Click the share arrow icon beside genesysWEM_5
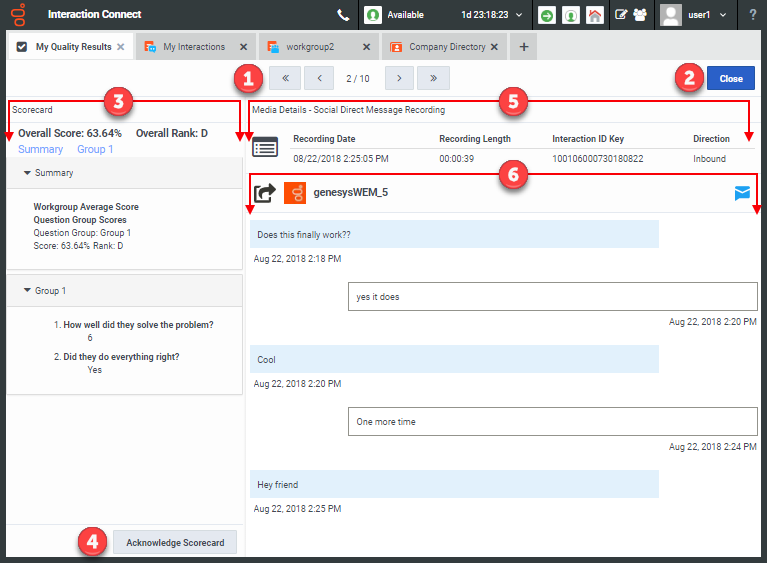767x563 pixels. tap(265, 193)
